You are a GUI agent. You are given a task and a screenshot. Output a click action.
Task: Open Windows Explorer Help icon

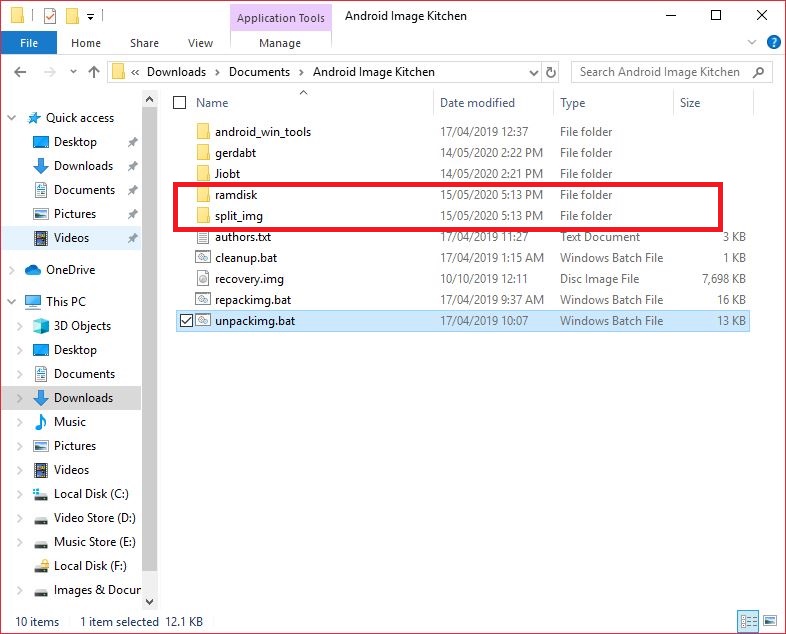(773, 42)
